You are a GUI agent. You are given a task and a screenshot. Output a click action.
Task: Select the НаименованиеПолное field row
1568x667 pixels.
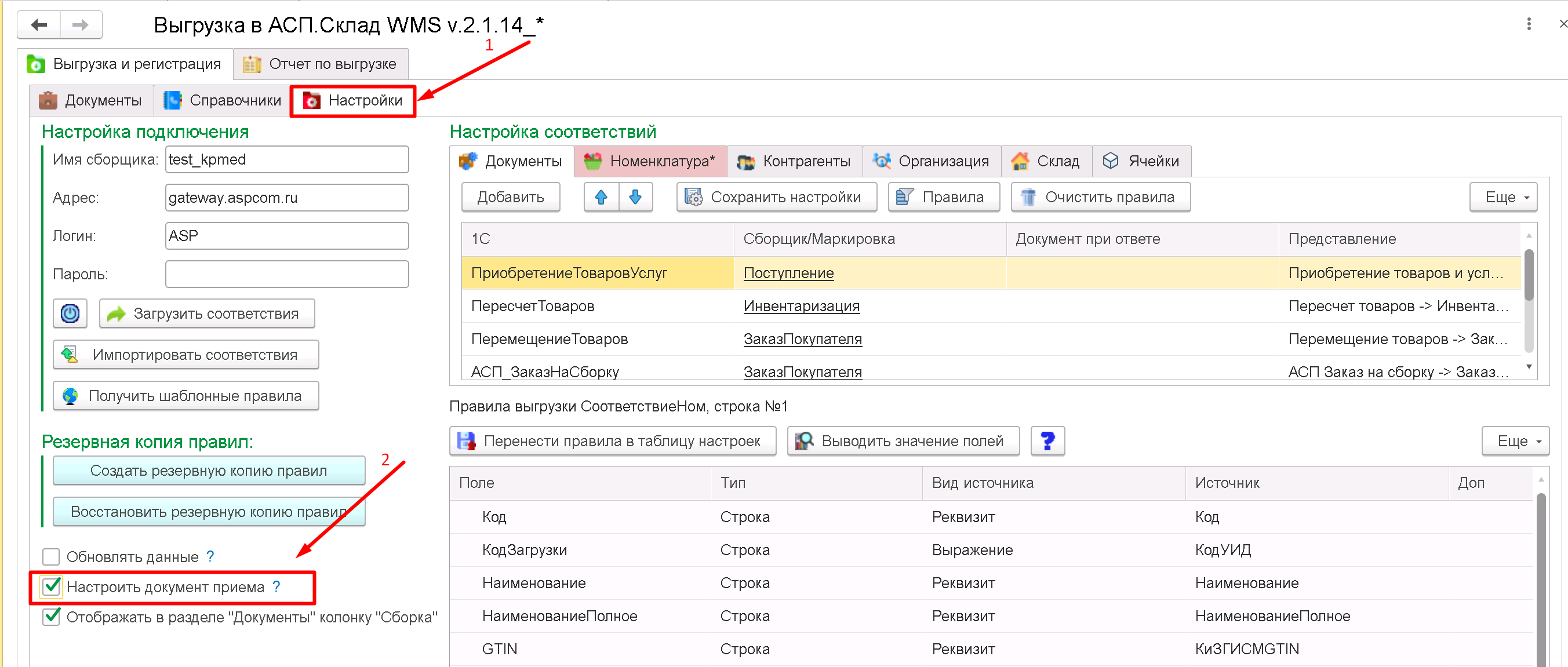pos(991,617)
